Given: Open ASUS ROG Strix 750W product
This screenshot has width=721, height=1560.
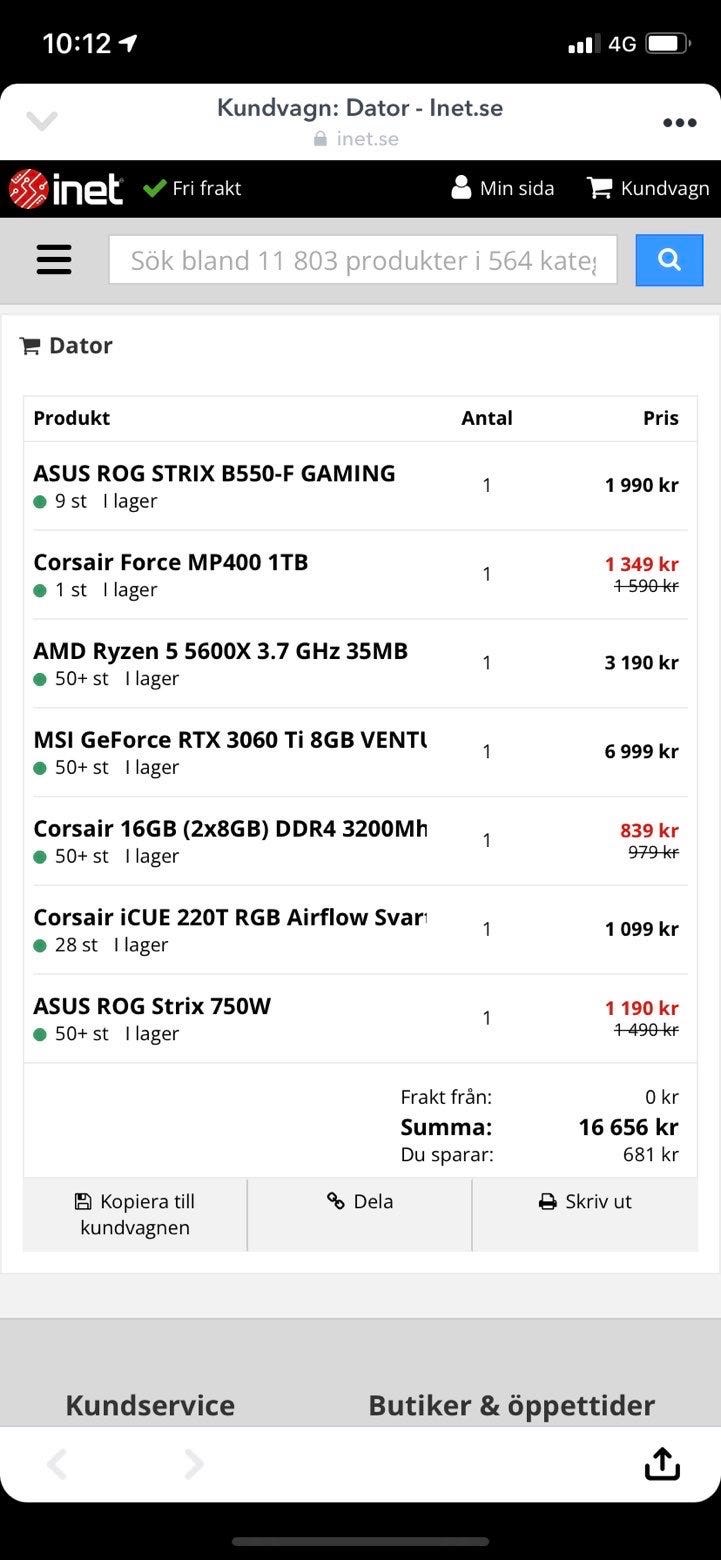Looking at the screenshot, I should [152, 1006].
